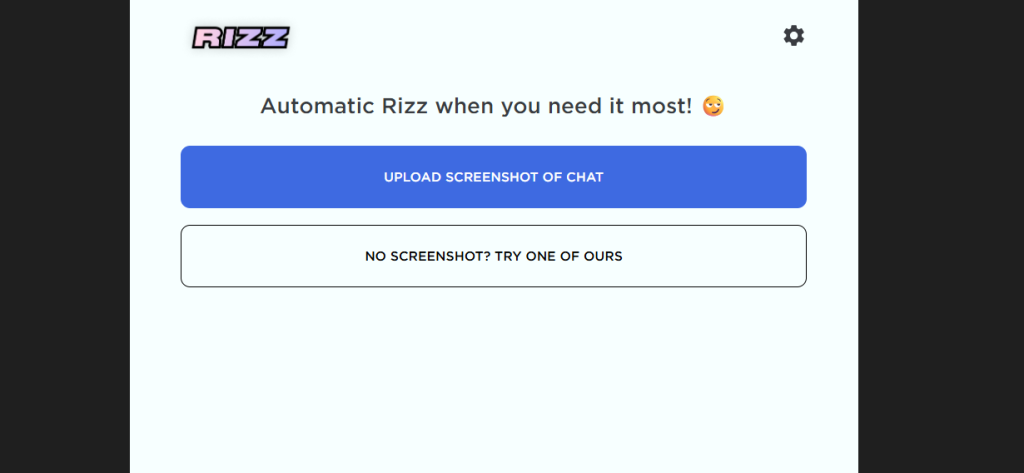Click the smirking emoji in the headline
This screenshot has height=473, width=1024.
713,105
